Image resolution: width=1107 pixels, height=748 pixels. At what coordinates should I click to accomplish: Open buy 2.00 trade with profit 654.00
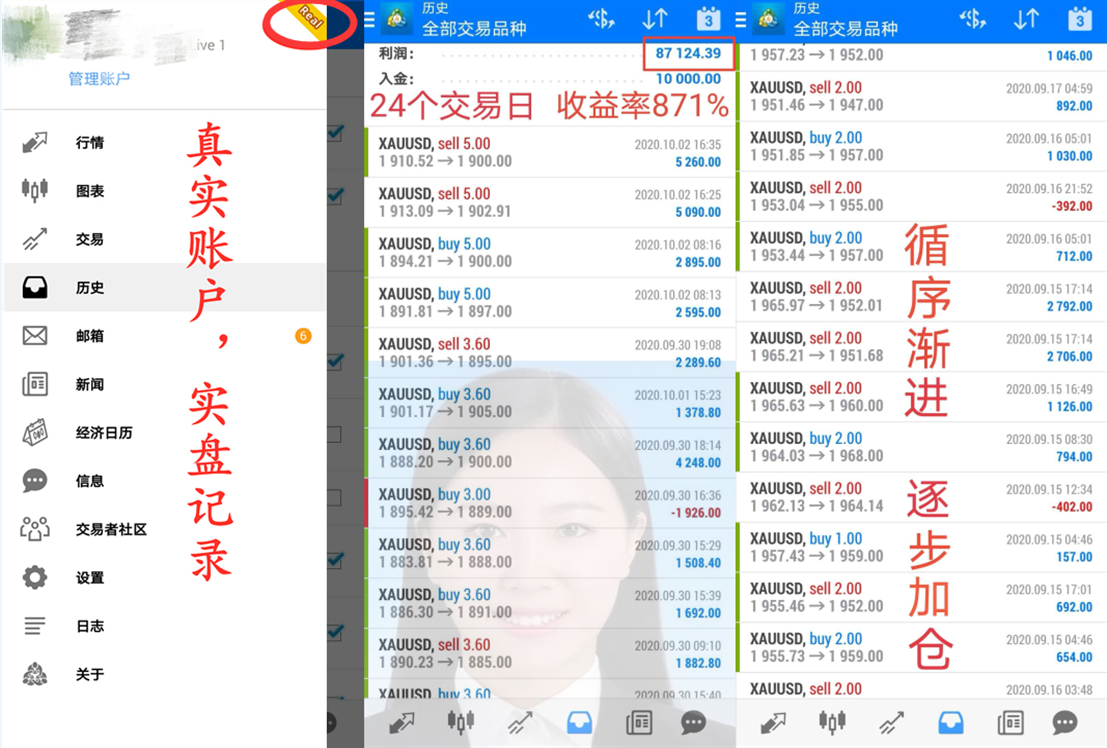[x=921, y=648]
